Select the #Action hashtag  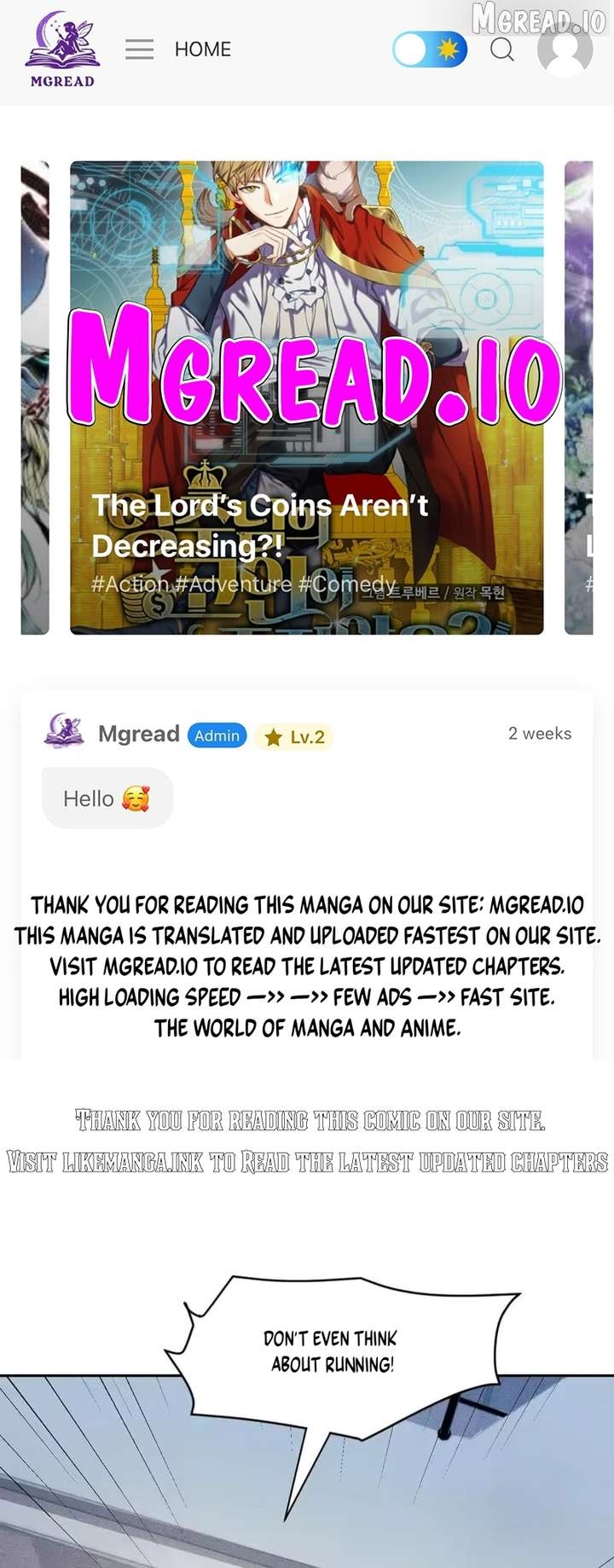(x=130, y=584)
